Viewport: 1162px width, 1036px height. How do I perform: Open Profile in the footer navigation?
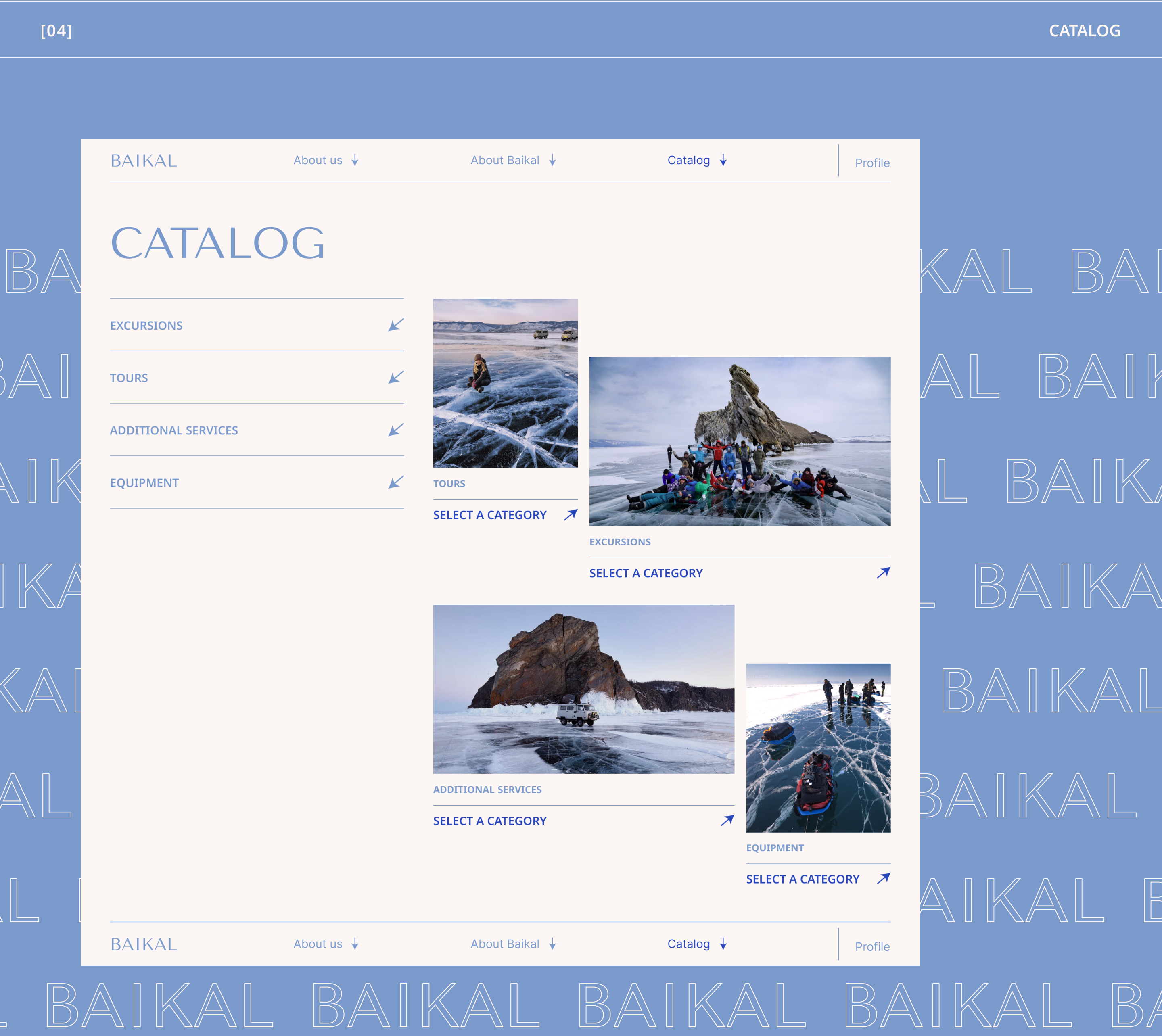[x=871, y=946]
